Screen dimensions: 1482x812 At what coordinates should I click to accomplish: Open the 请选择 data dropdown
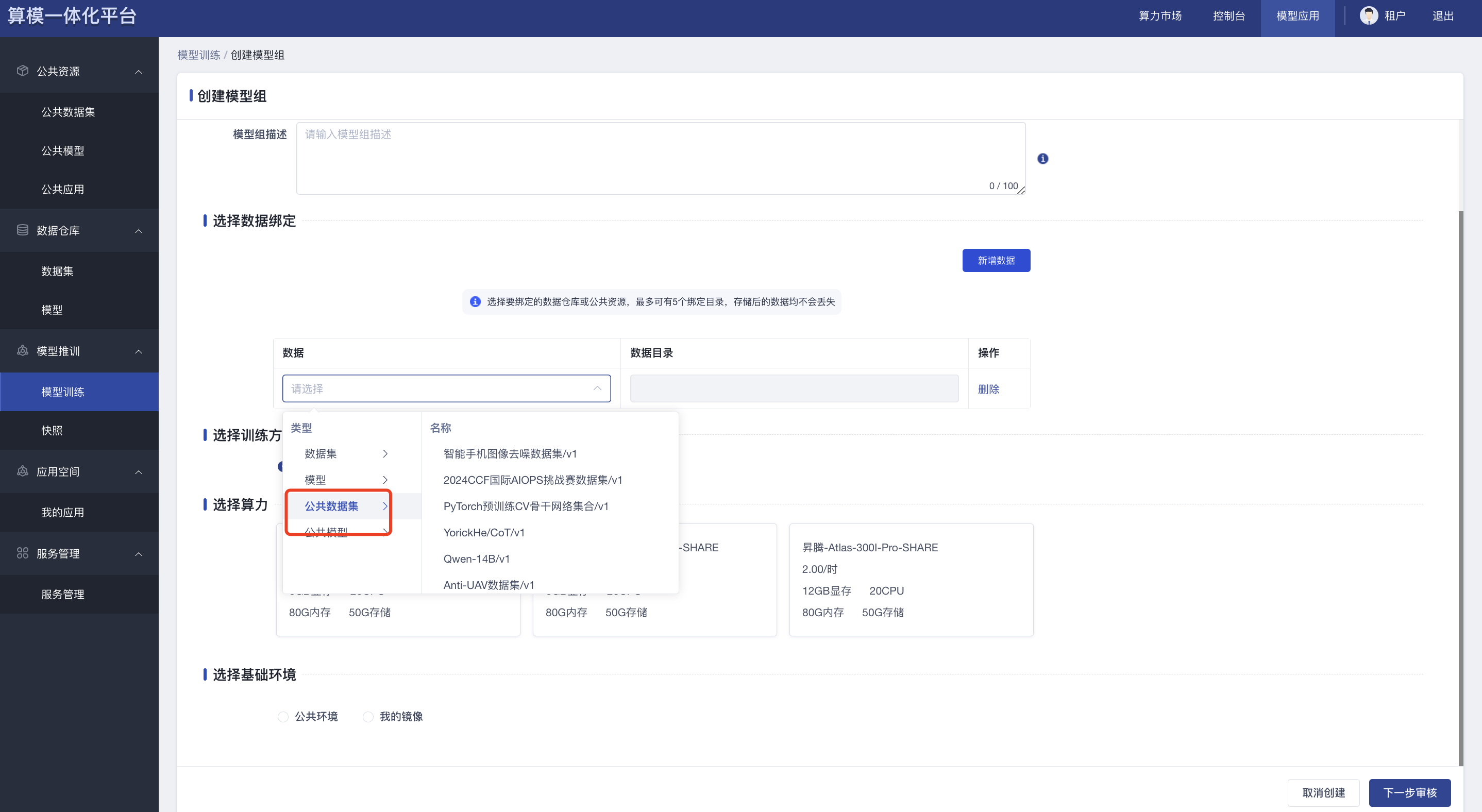[446, 389]
